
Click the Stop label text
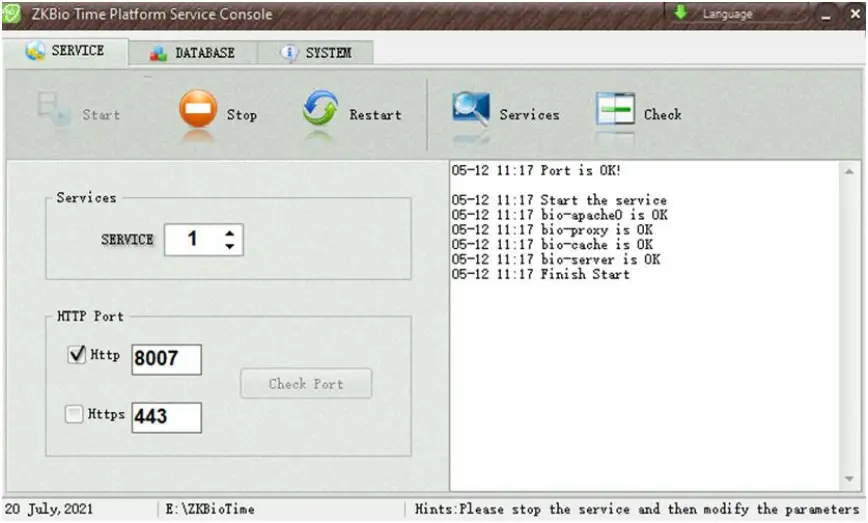(242, 115)
